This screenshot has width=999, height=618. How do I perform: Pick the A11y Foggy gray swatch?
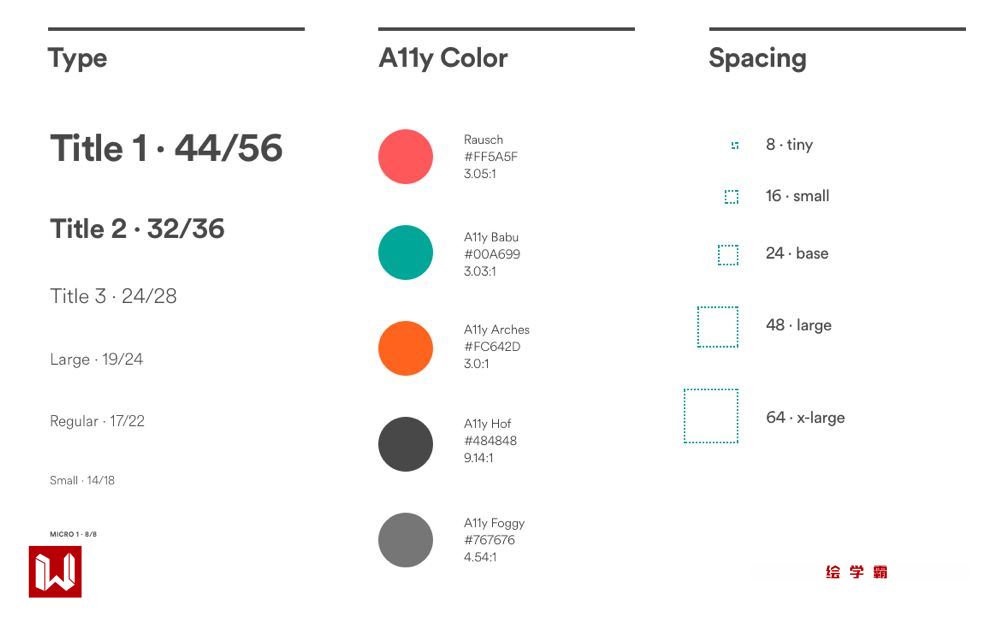pos(405,540)
